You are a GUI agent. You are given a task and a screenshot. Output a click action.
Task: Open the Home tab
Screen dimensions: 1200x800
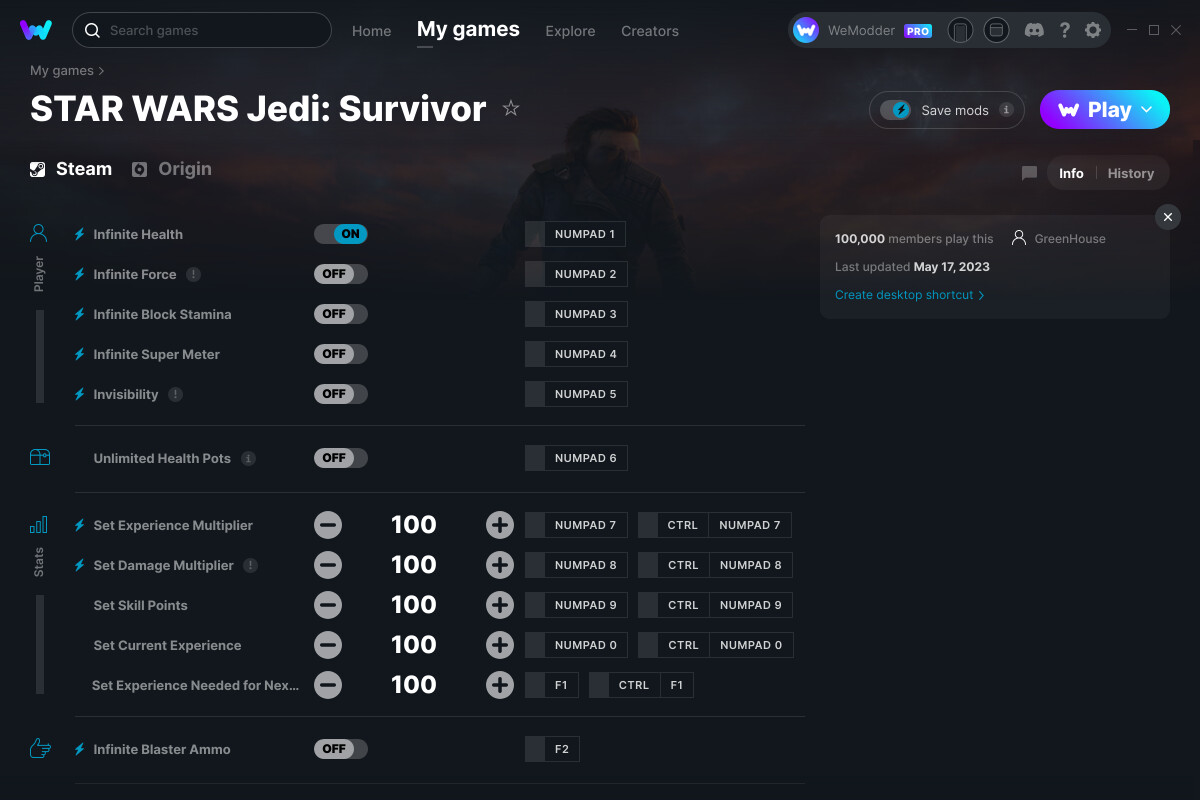click(x=371, y=31)
